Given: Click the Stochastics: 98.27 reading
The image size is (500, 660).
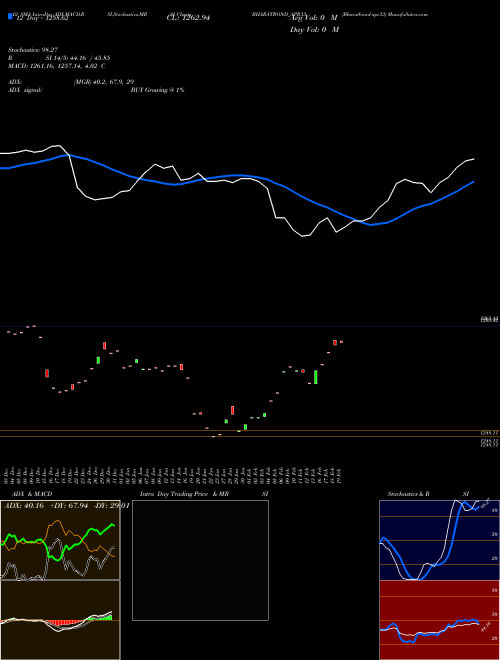Looking at the screenshot, I should click(x=33, y=50).
